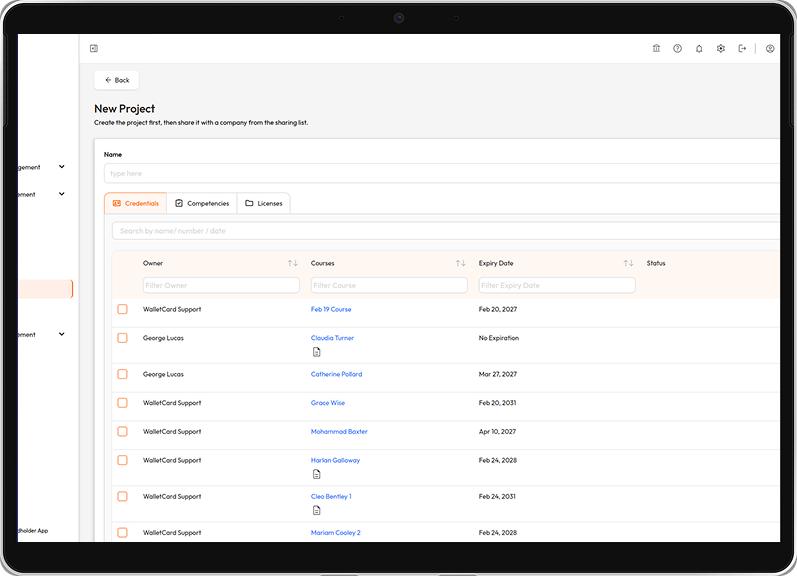
Task: Open the Cleo Bentley 1 link
Action: (331, 496)
